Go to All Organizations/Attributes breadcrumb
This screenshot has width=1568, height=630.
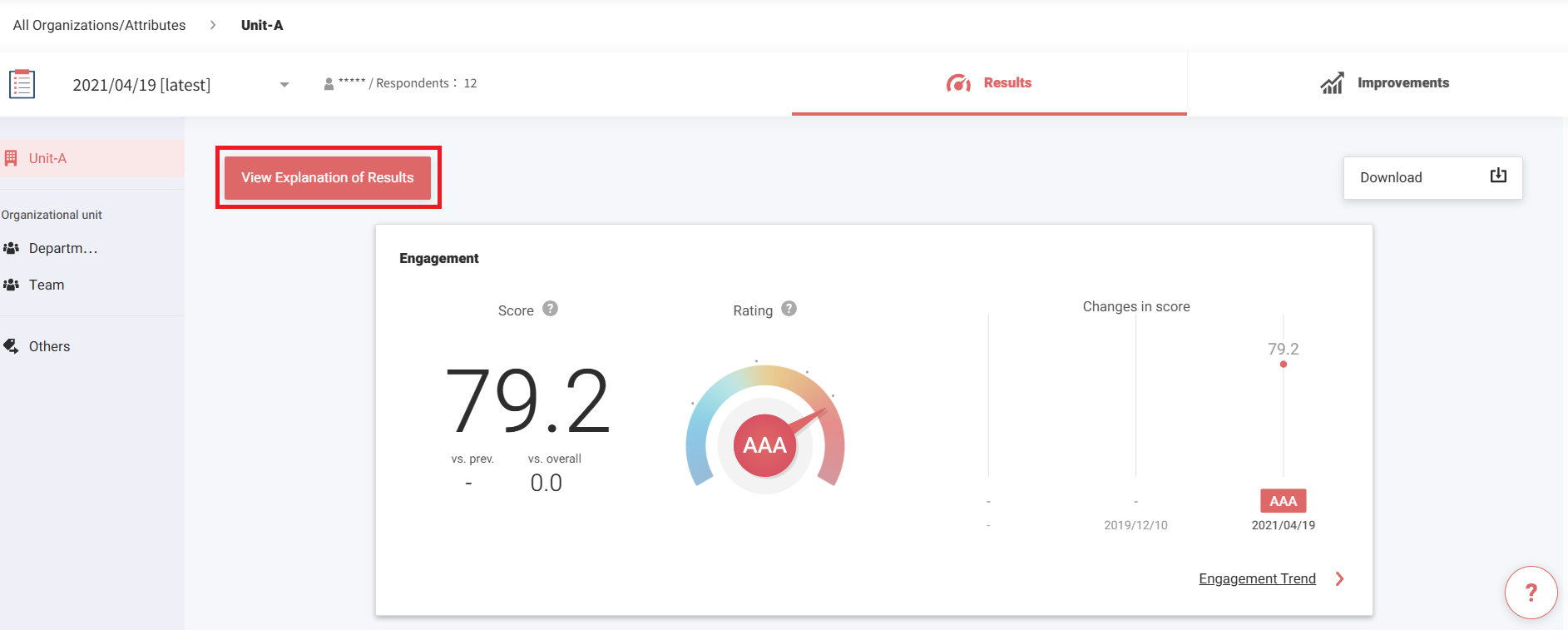tap(99, 25)
